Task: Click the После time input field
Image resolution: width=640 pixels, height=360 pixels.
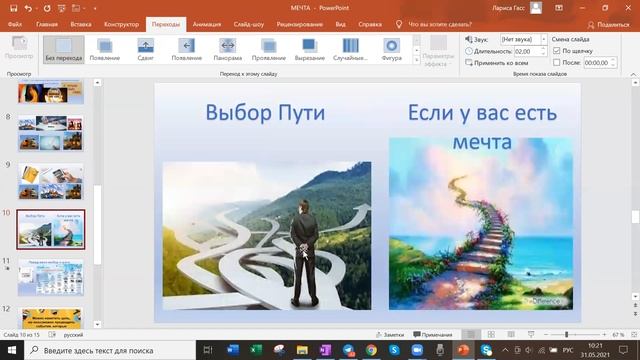Action: coord(597,63)
